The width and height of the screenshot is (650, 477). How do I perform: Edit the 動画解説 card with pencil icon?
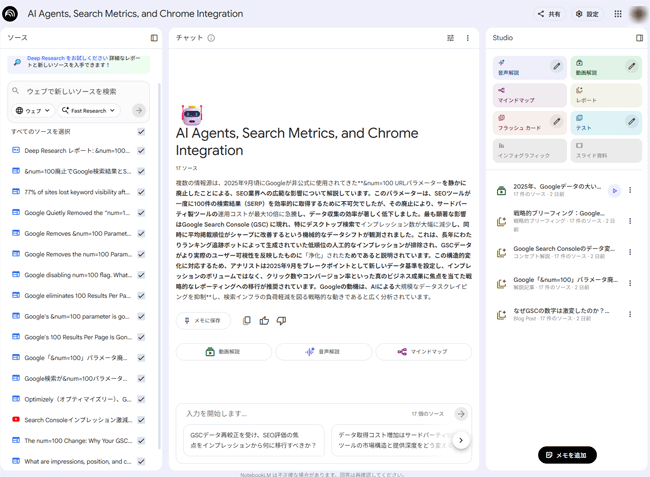coord(631,66)
